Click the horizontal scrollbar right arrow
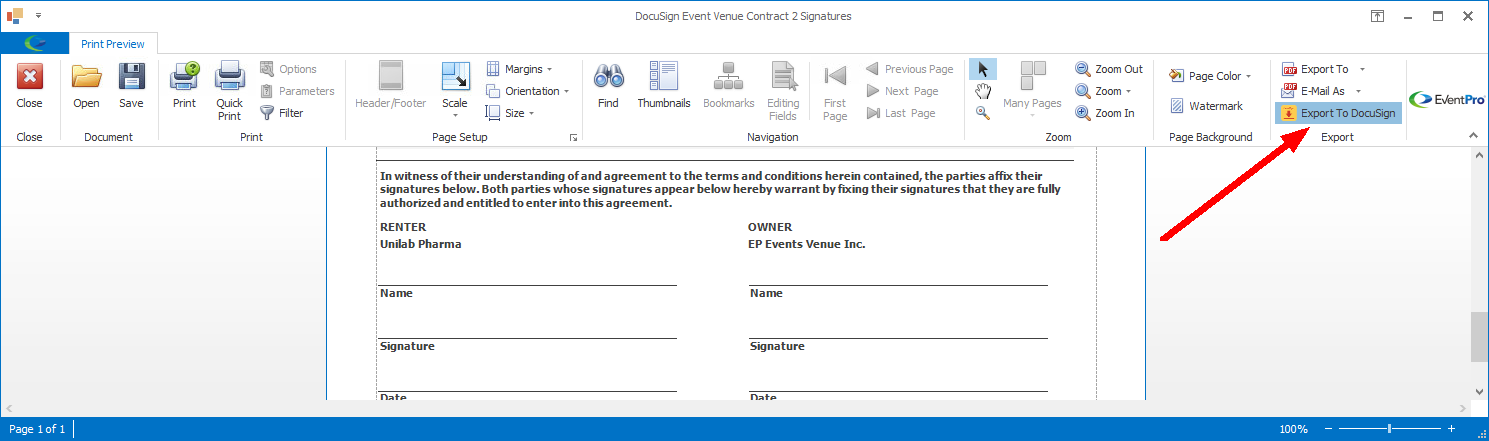This screenshot has width=1489, height=441. pos(1465,408)
